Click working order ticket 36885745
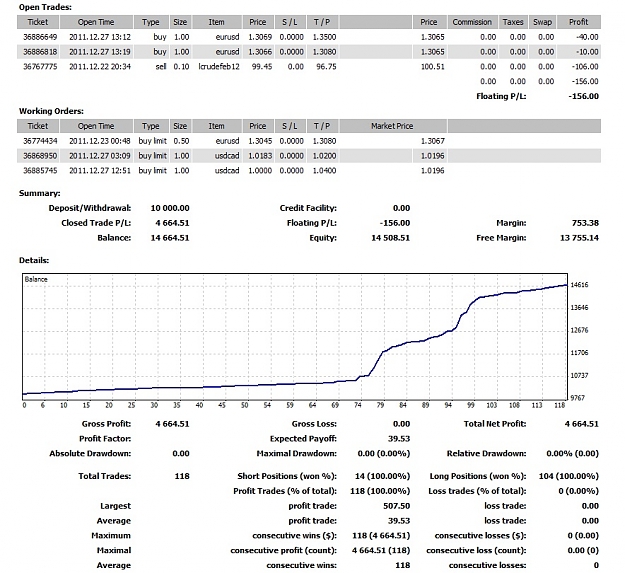The width and height of the screenshot is (625, 573). [40, 171]
